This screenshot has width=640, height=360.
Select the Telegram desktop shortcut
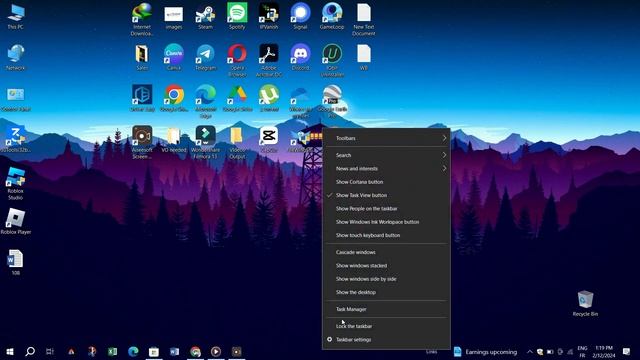pyautogui.click(x=205, y=57)
